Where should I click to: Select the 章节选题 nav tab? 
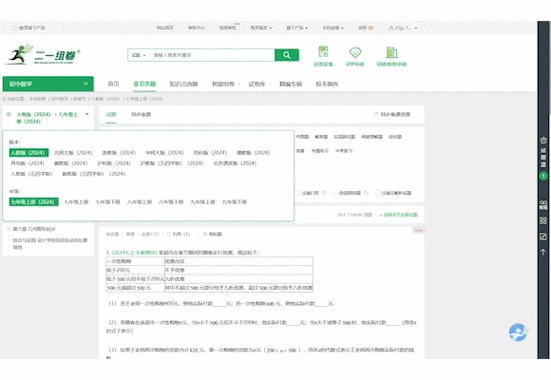click(x=144, y=84)
